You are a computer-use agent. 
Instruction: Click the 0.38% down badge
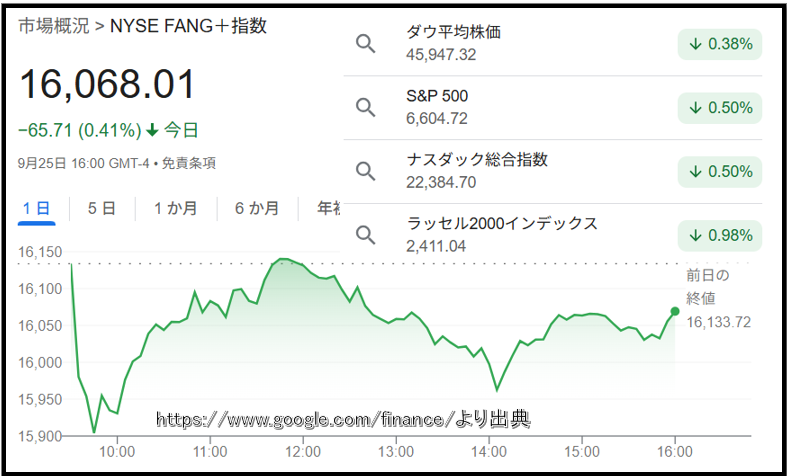pos(719,43)
